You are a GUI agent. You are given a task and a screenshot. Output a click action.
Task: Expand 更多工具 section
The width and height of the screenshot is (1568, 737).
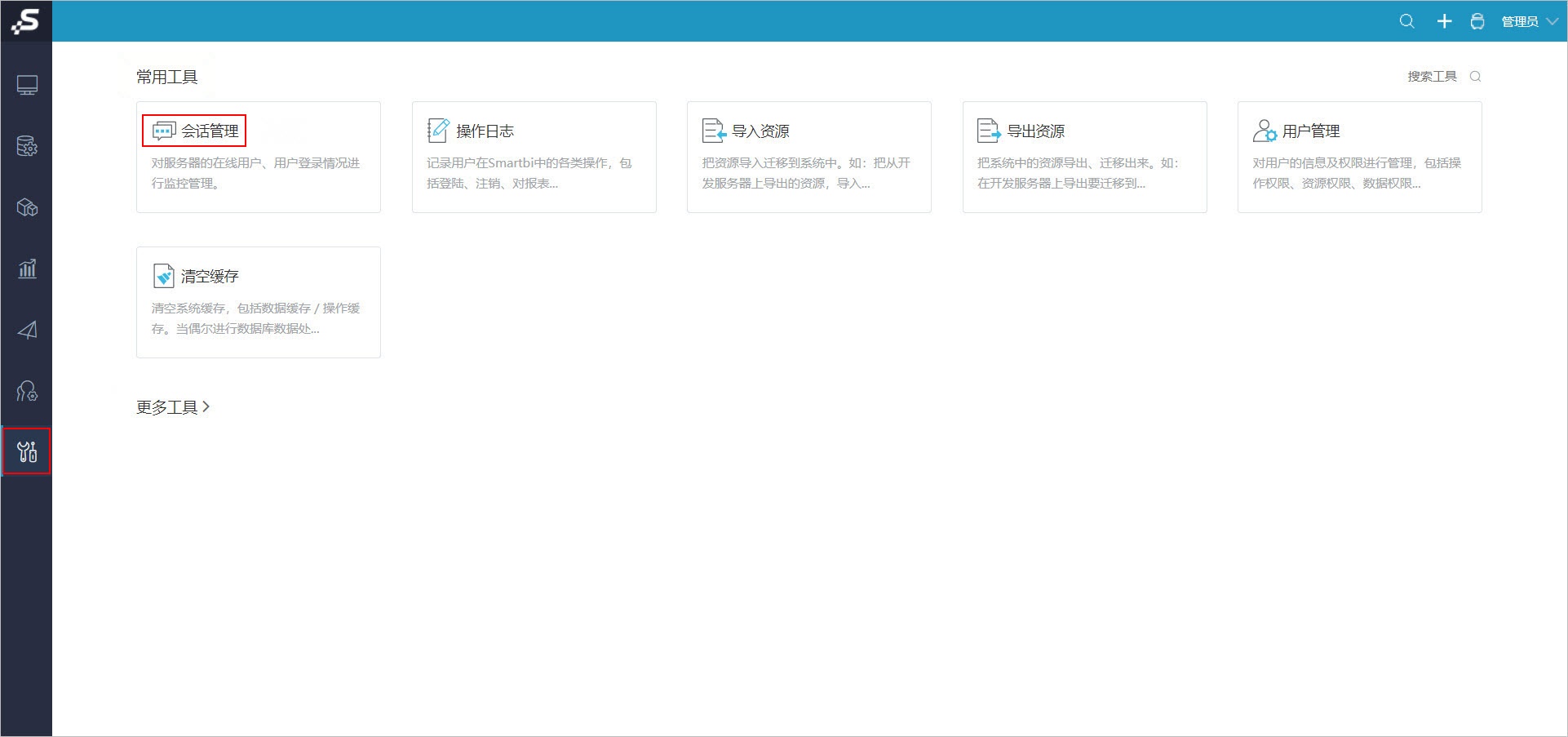tap(173, 406)
